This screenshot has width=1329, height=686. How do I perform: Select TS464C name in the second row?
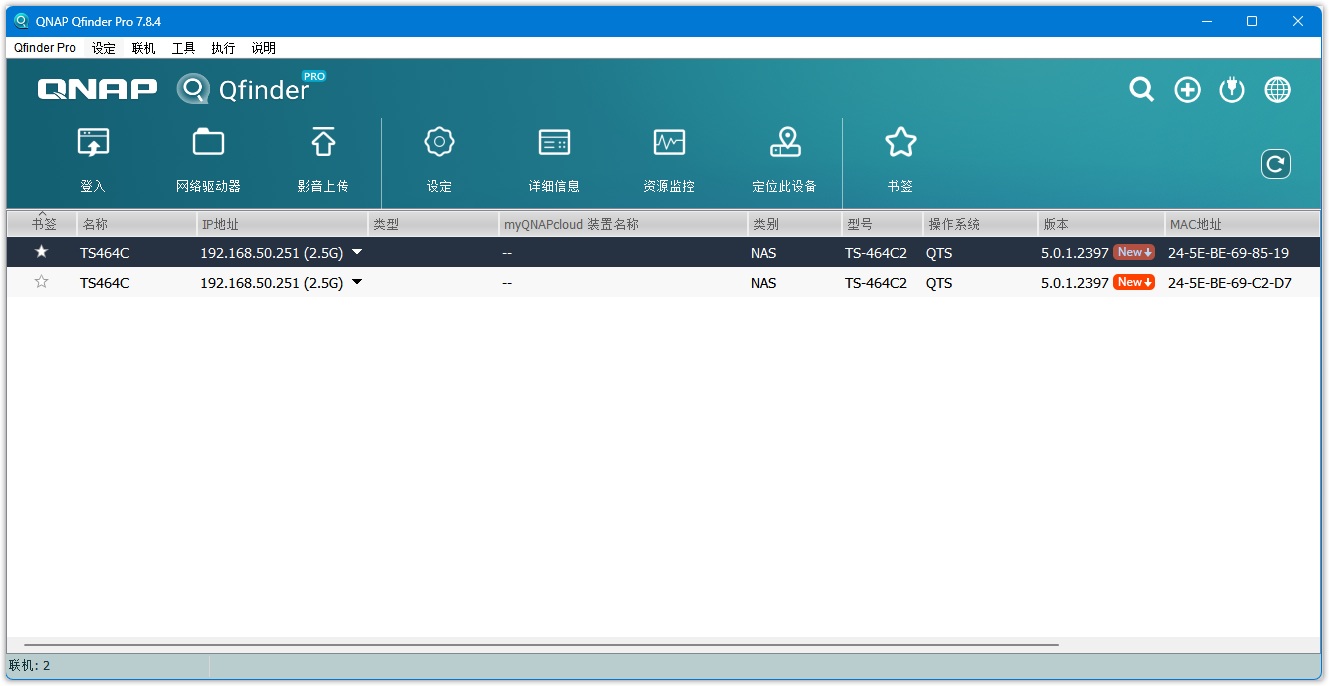pos(105,283)
